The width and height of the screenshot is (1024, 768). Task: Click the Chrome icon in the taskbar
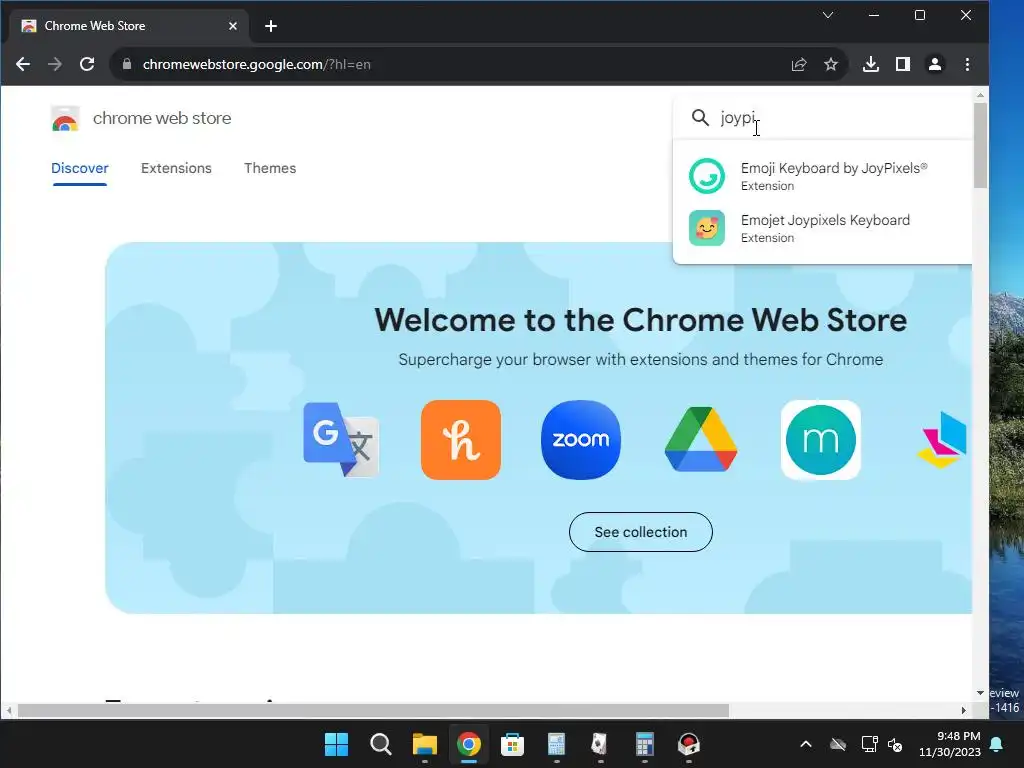pyautogui.click(x=468, y=744)
